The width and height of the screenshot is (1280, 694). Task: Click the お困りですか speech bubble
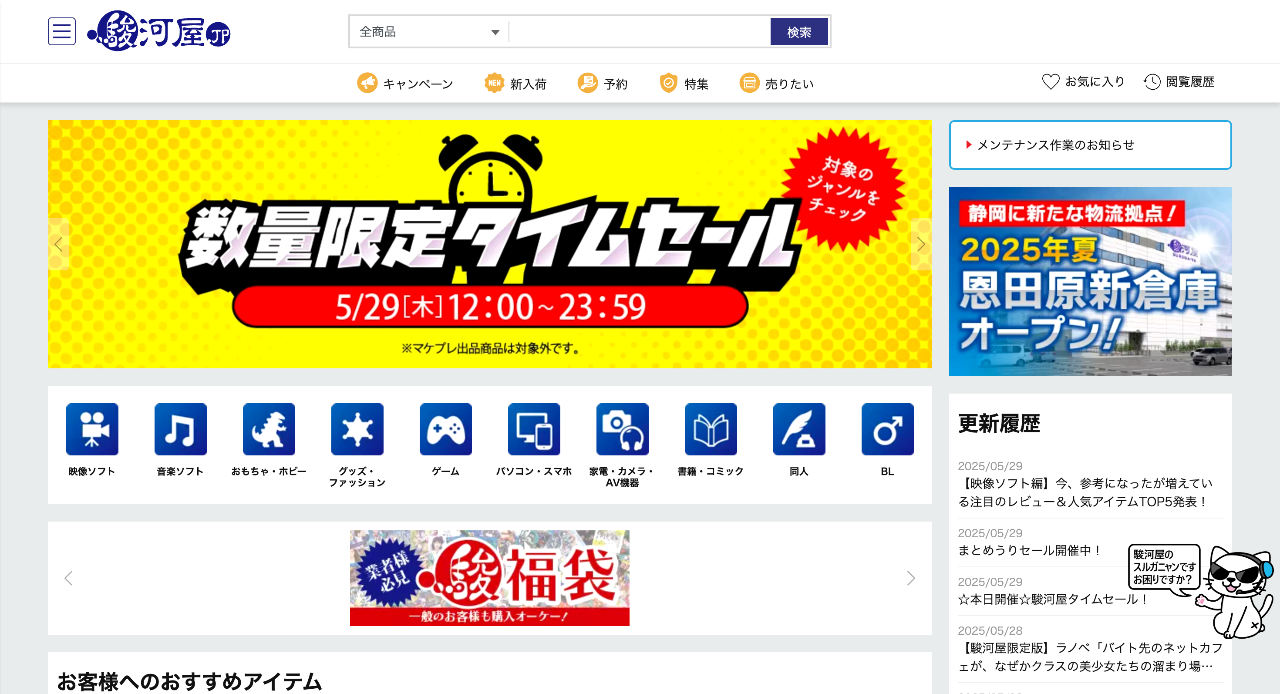point(1164,567)
